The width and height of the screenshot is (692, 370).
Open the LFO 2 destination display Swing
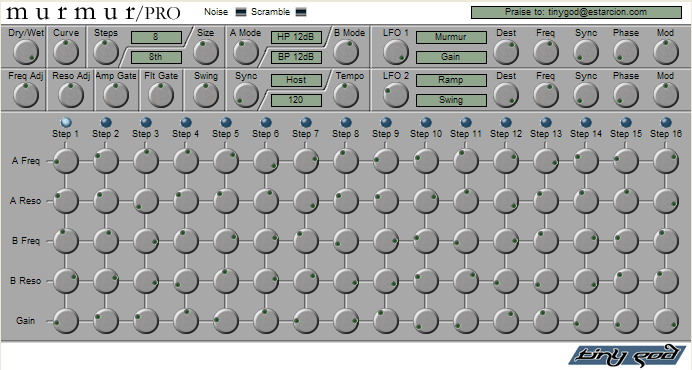pyautogui.click(x=451, y=100)
